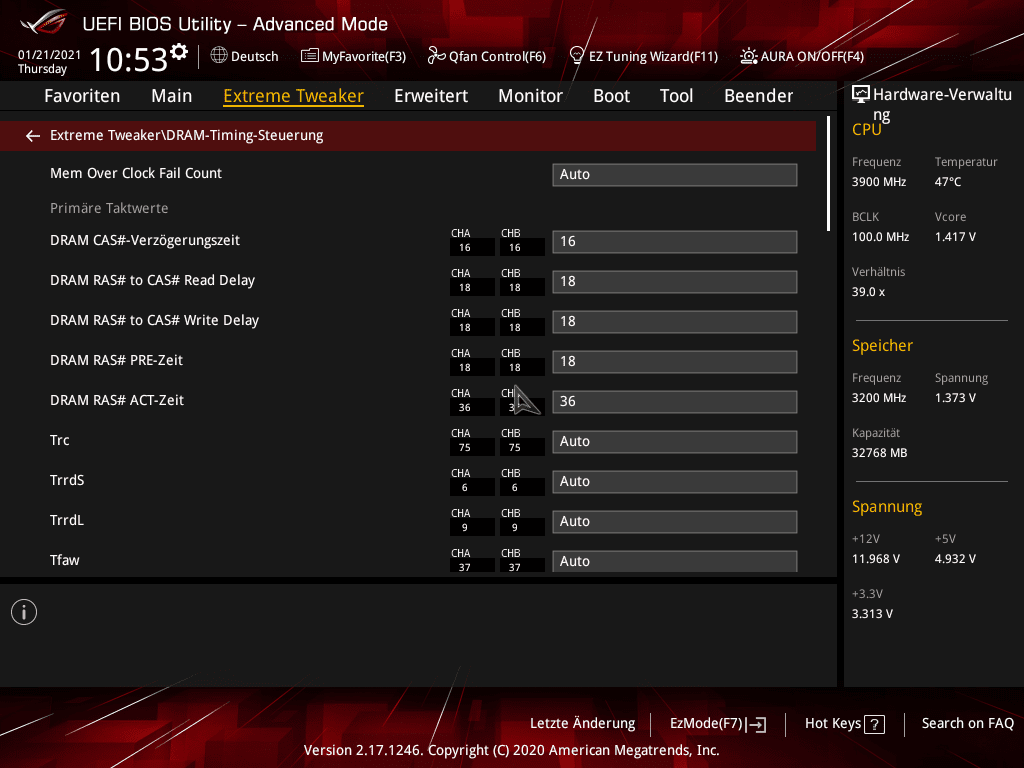Click Extreme Tweaker\DRAM-Timing-Steuerung breadcrumb
The width and height of the screenshot is (1024, 768).
(187, 135)
